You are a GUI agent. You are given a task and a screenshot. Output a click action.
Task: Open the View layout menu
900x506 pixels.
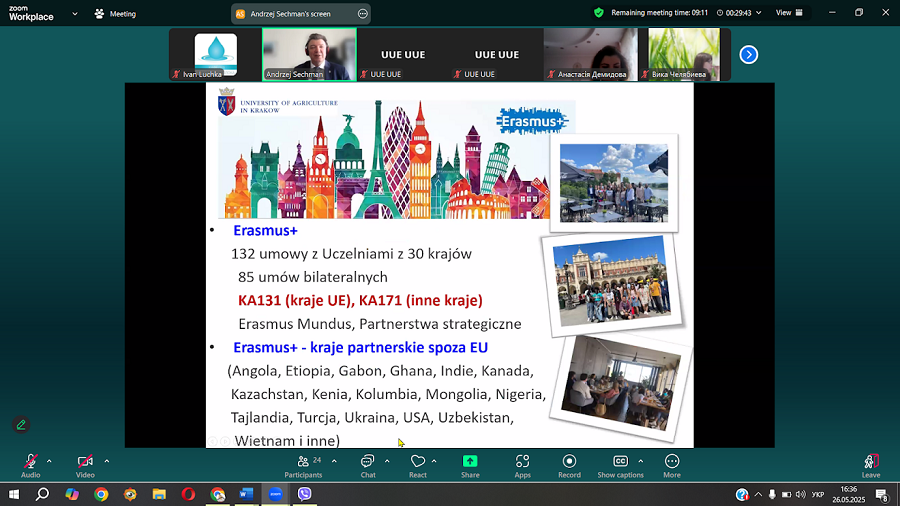[790, 13]
